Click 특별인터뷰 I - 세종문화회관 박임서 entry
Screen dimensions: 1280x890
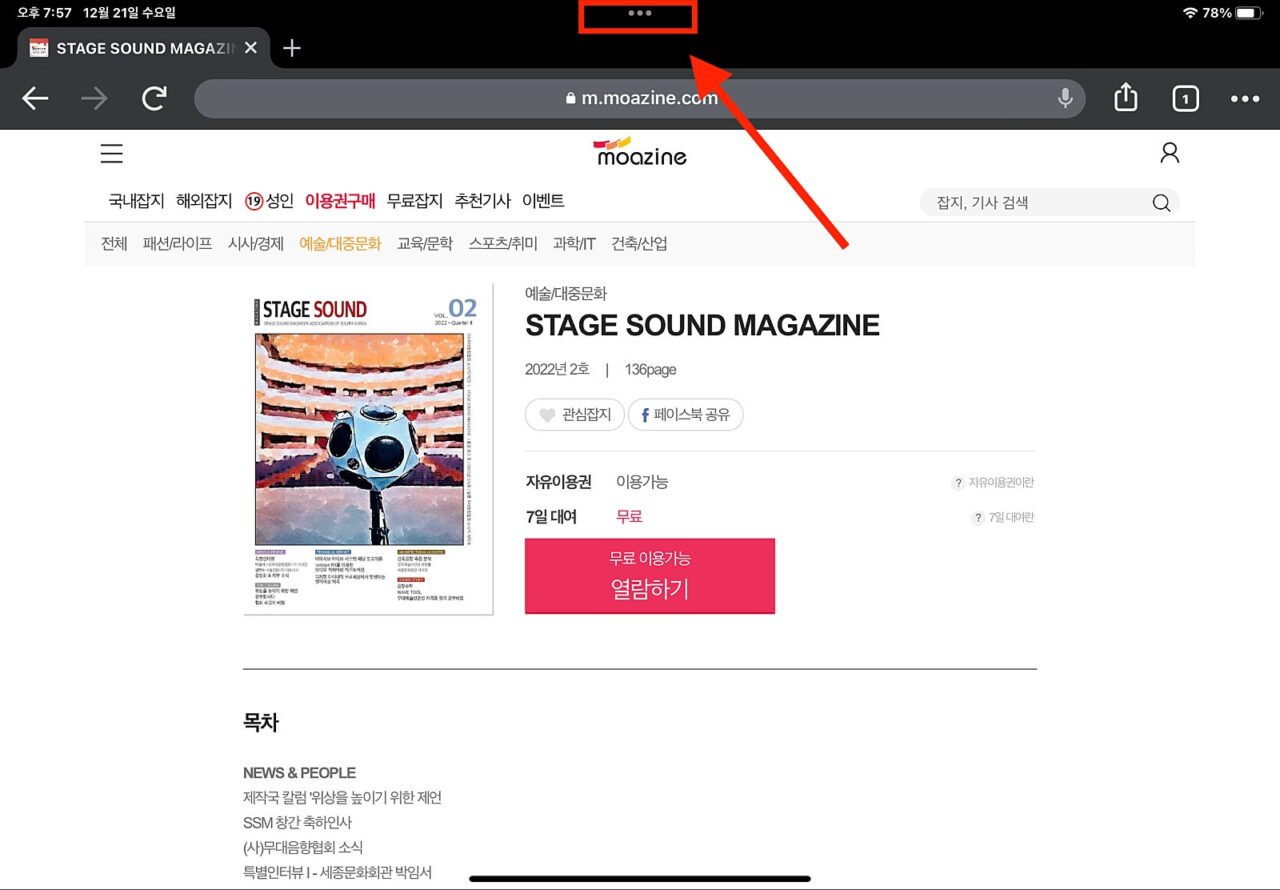pyautogui.click(x=337, y=873)
